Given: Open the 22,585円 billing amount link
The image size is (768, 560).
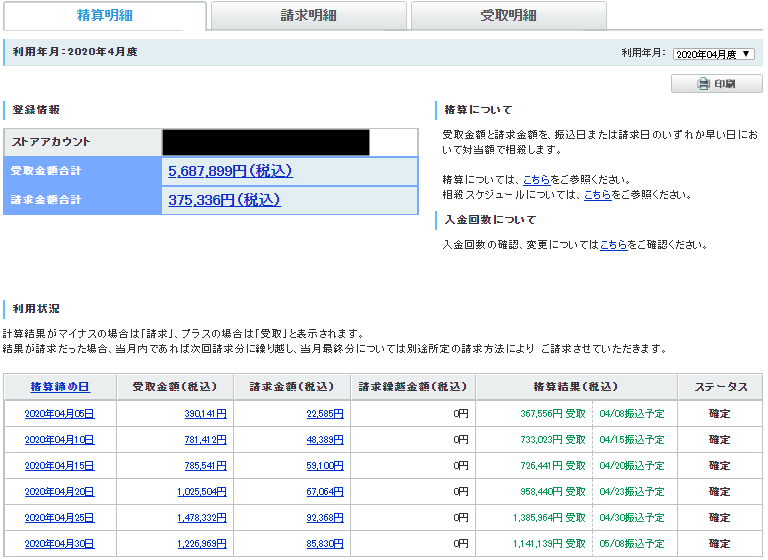Looking at the screenshot, I should point(325,414).
